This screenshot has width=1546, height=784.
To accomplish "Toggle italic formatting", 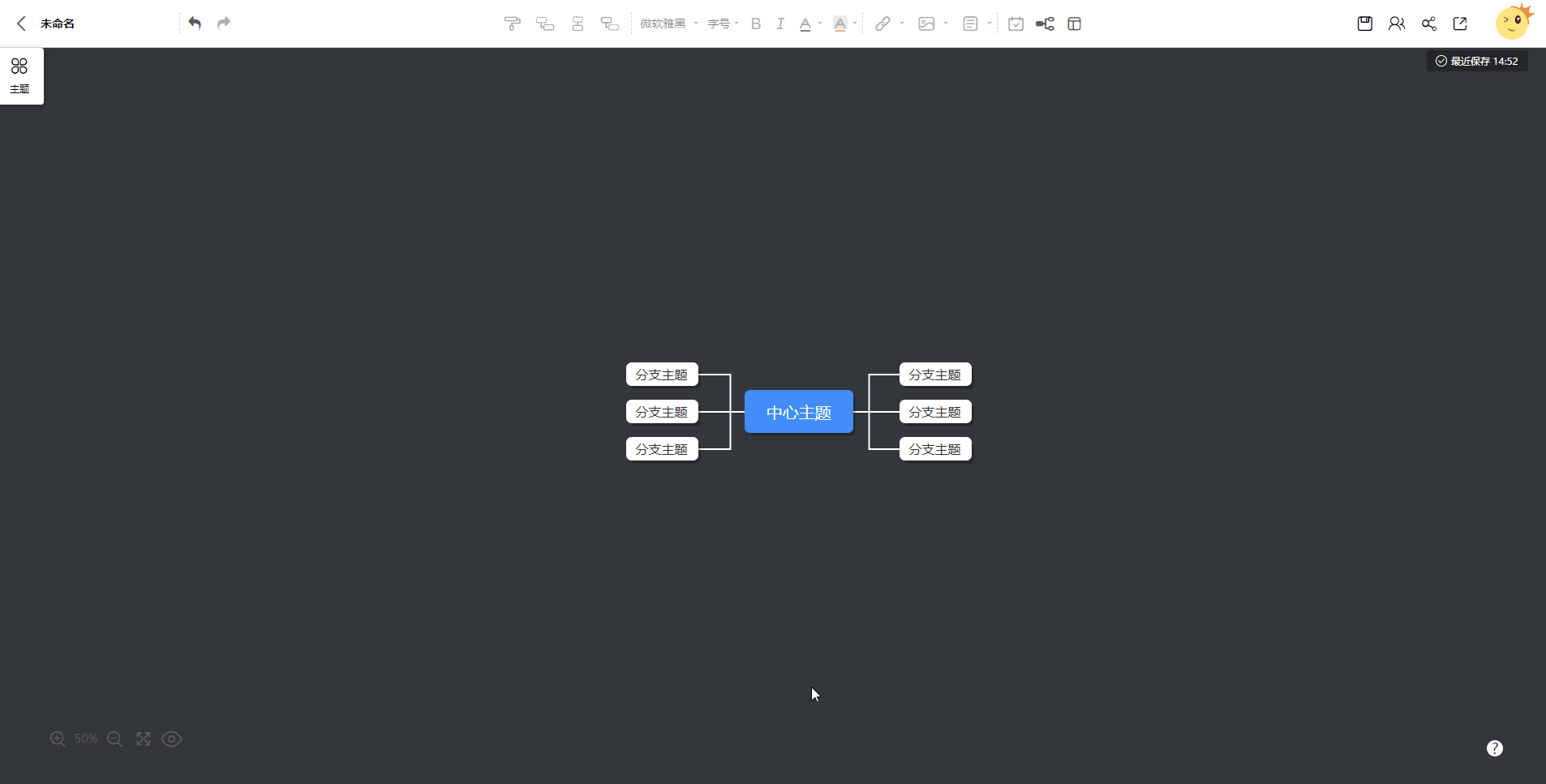I will (x=779, y=24).
